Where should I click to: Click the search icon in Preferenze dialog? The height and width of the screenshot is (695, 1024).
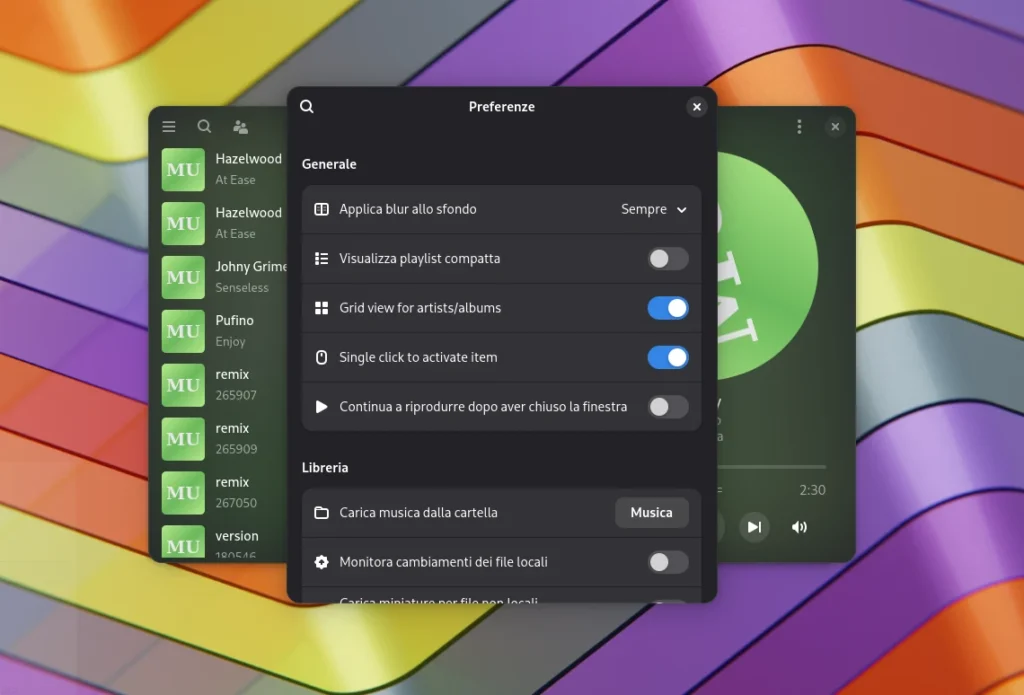307,107
